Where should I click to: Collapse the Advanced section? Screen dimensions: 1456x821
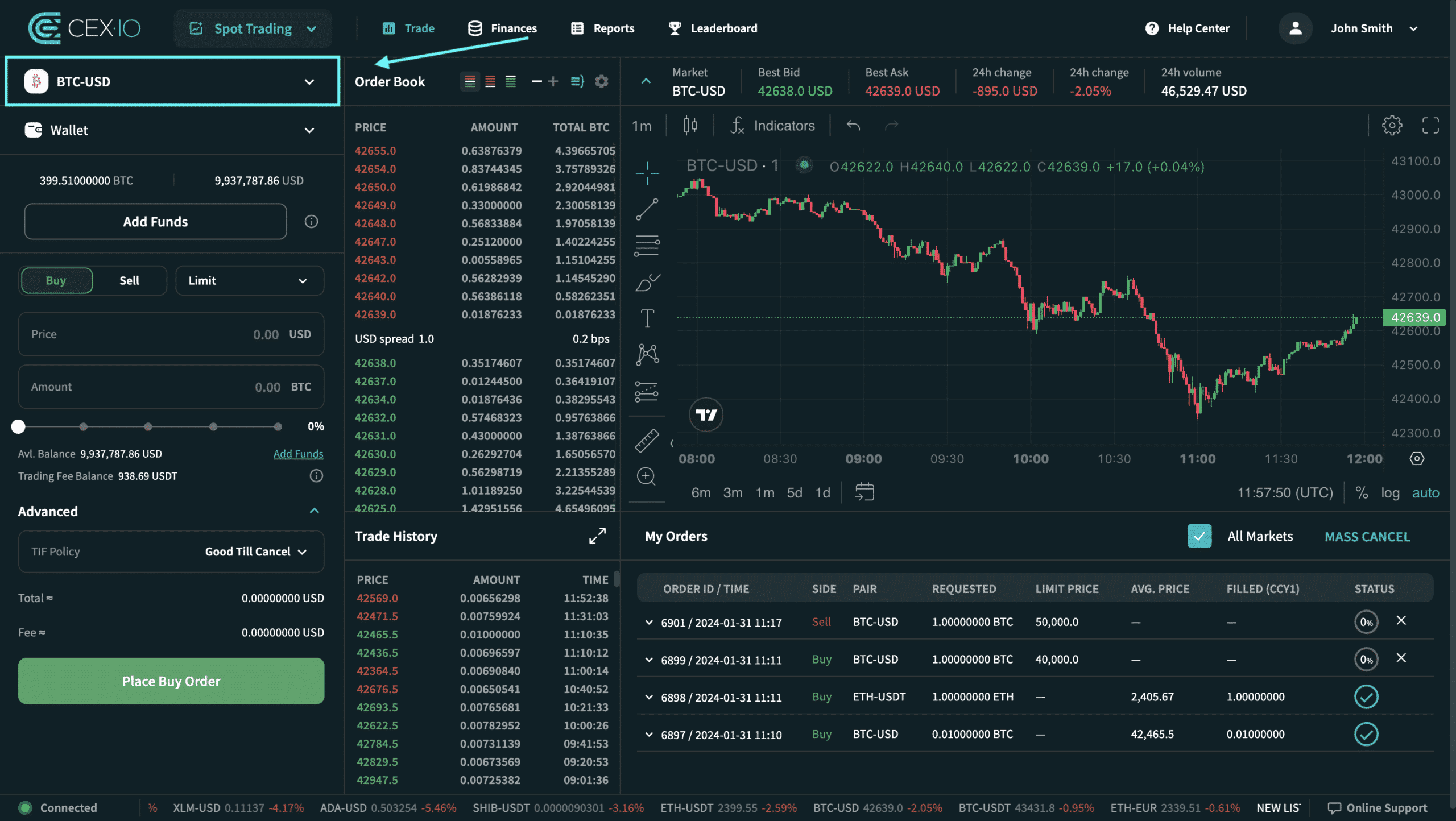click(x=314, y=511)
